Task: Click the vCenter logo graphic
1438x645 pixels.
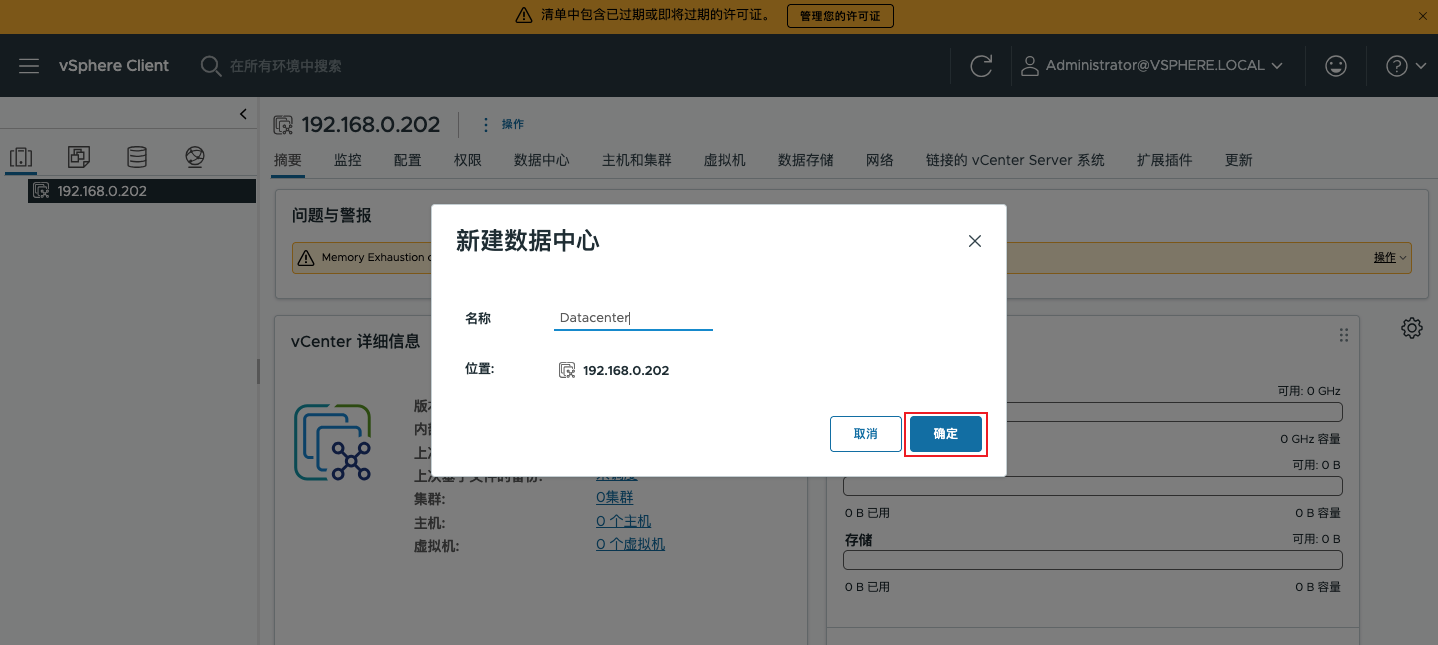Action: click(333, 442)
